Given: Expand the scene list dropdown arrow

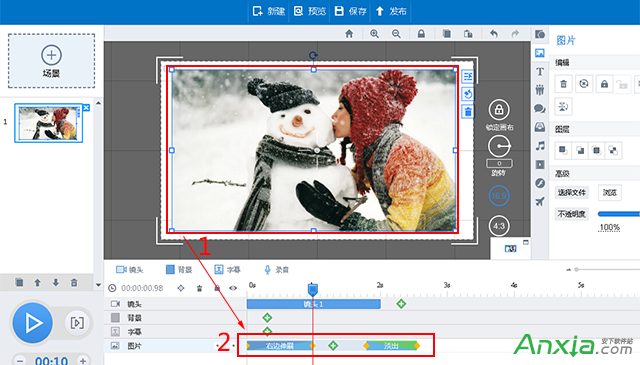Looking at the screenshot, I should tap(98, 285).
